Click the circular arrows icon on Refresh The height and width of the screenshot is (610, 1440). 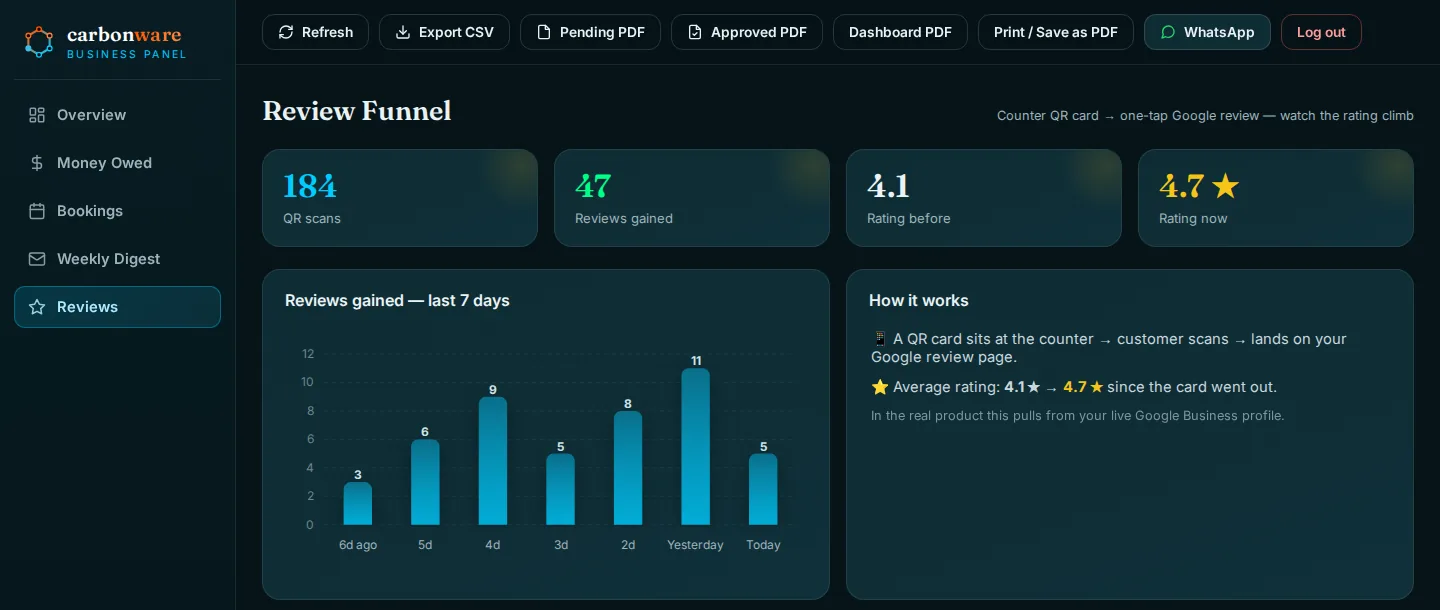coord(286,32)
